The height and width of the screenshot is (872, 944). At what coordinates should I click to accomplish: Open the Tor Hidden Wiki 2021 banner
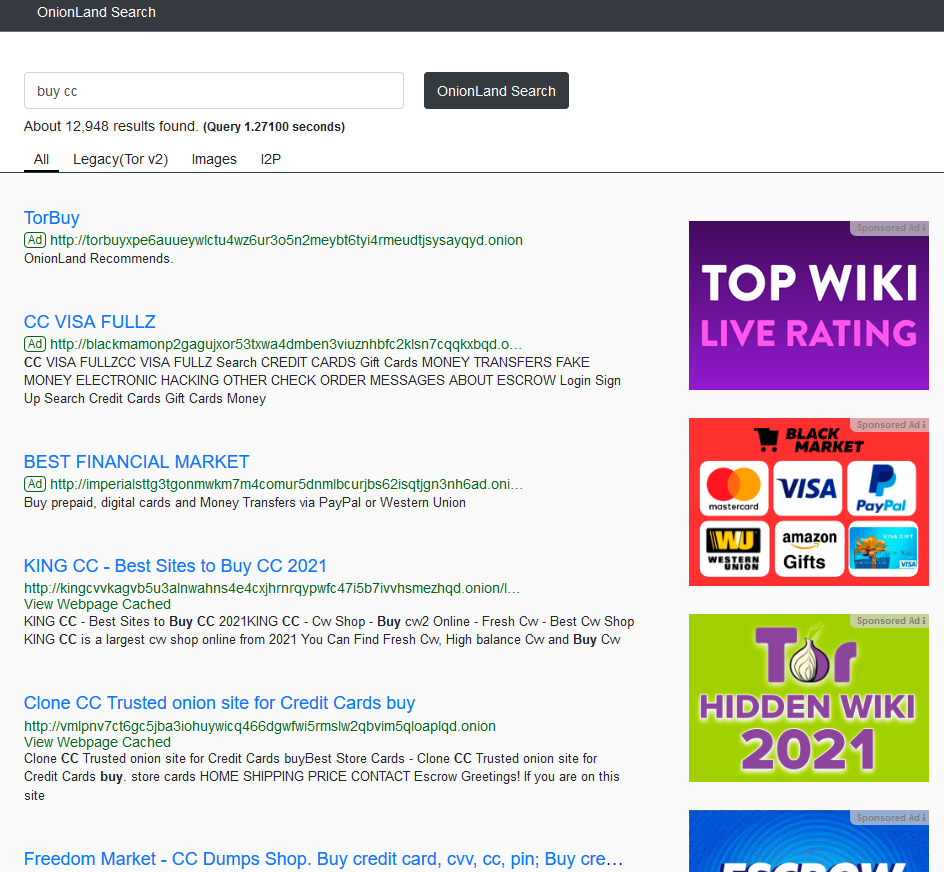808,700
